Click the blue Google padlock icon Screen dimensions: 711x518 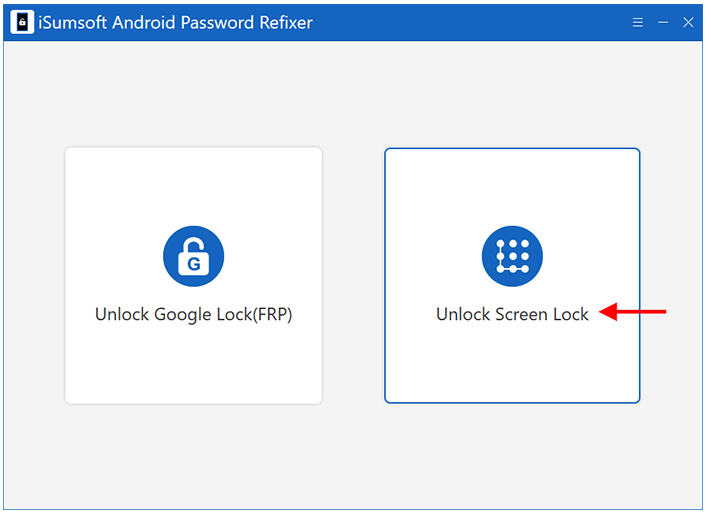194,256
